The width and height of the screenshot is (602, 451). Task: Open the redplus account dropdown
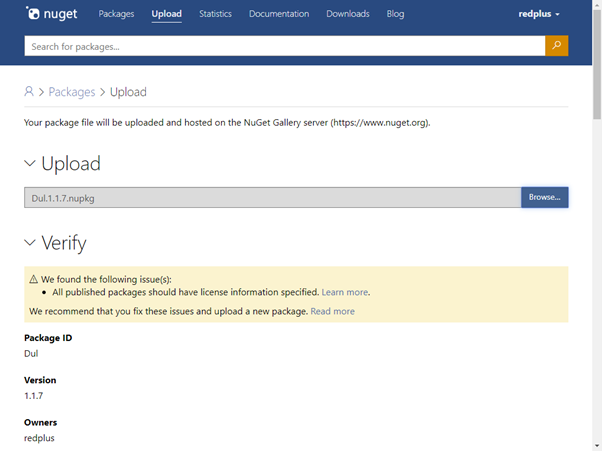[539, 14]
